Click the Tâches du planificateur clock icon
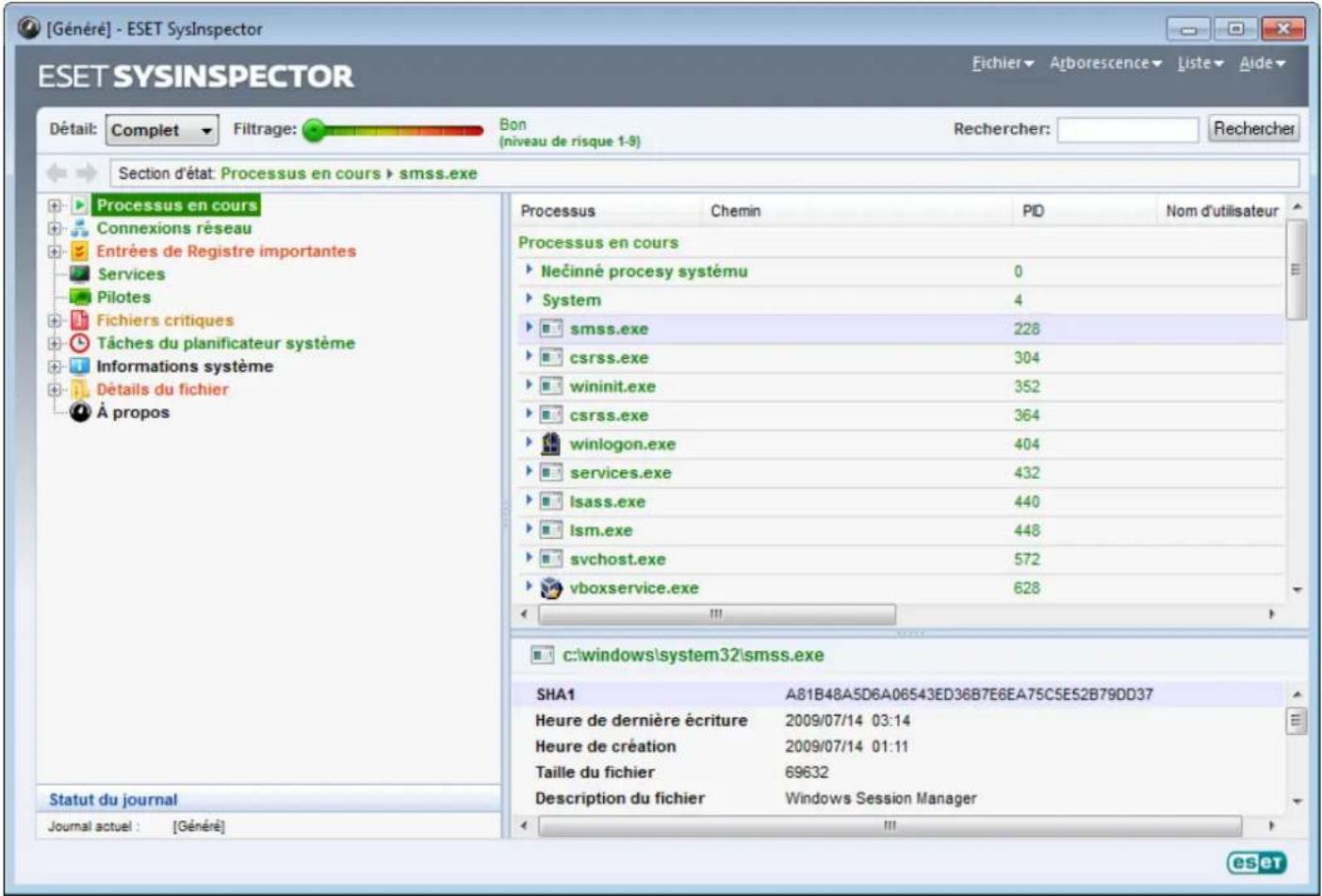1322x896 pixels. click(79, 343)
